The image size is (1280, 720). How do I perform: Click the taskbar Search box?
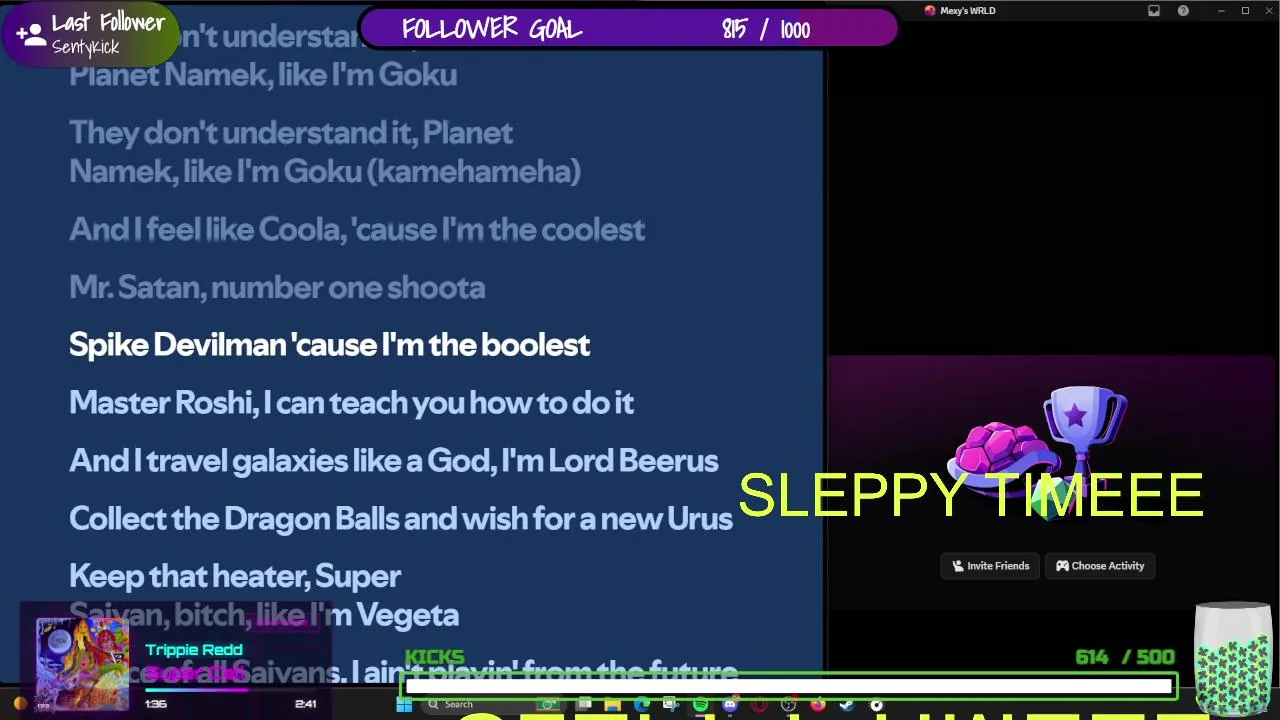tap(495, 705)
